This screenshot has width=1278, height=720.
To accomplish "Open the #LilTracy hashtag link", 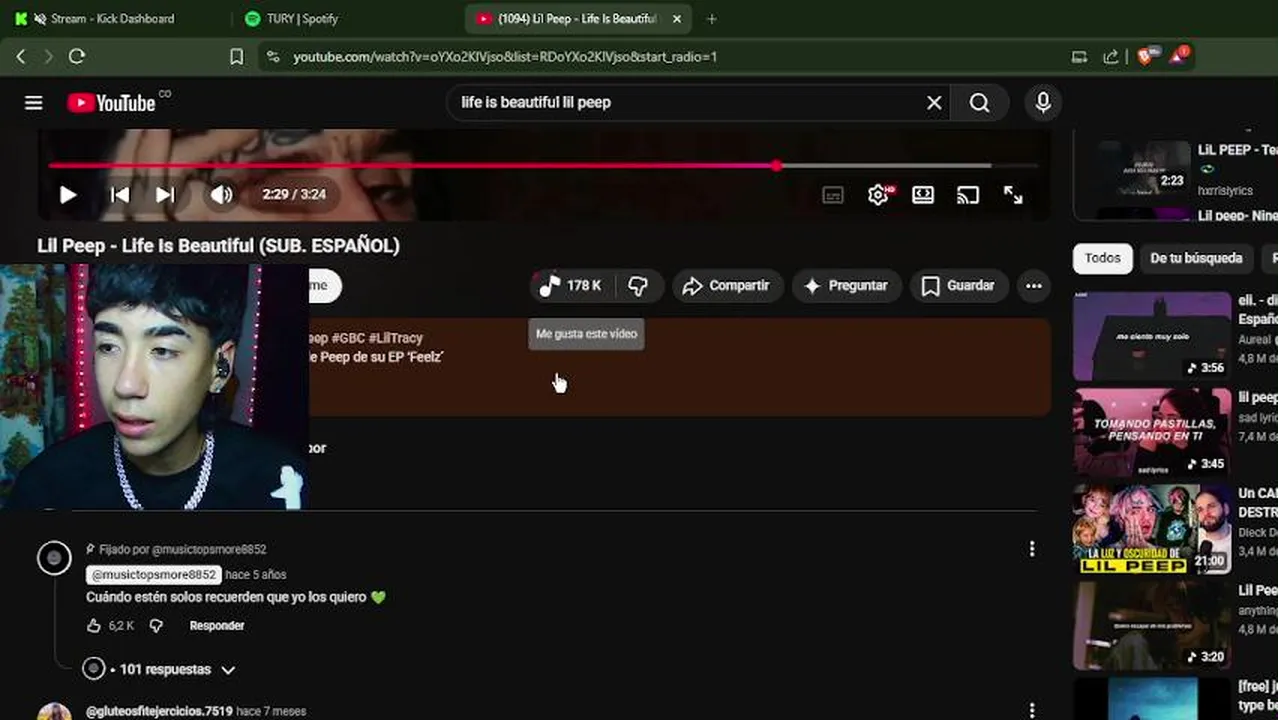I will coord(396,338).
